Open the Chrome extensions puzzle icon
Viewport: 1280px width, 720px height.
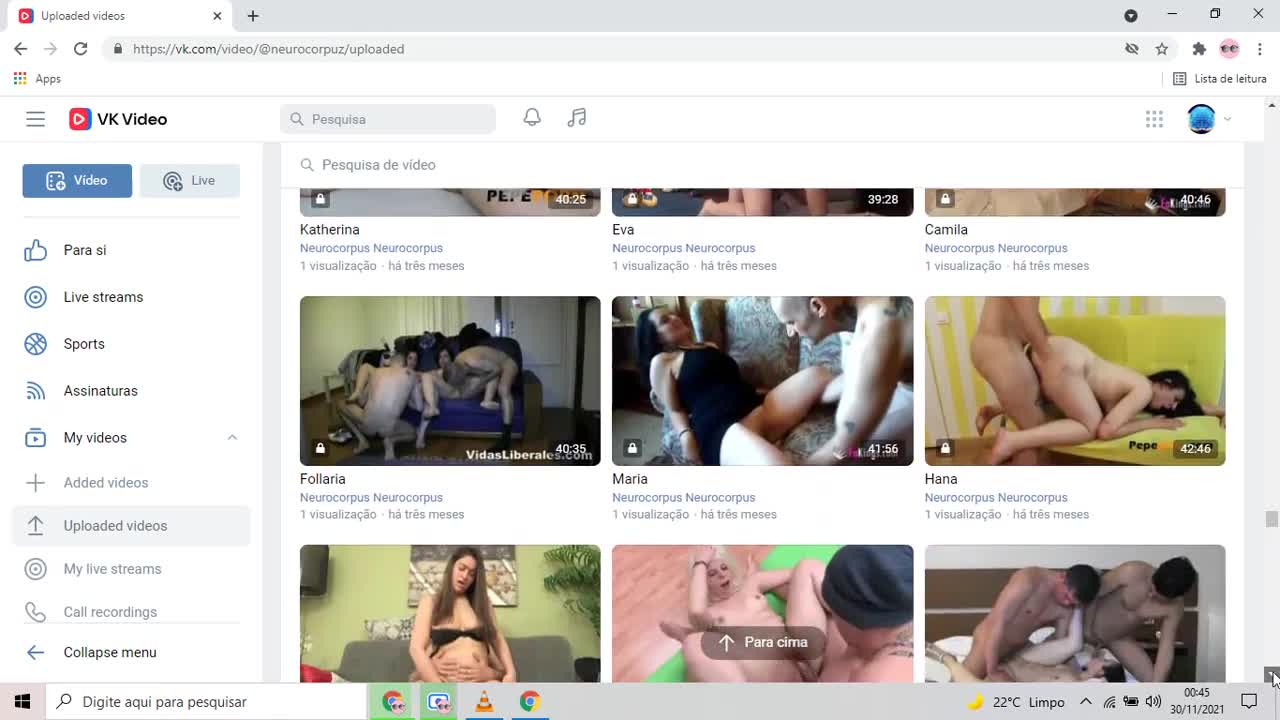pos(1198,49)
